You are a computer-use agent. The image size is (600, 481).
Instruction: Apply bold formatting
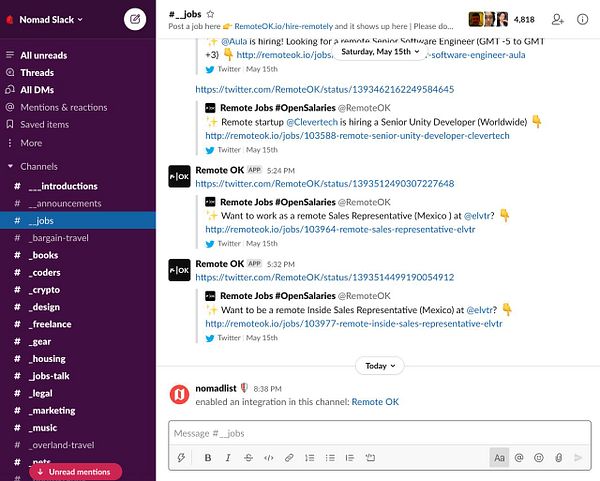click(x=208, y=457)
